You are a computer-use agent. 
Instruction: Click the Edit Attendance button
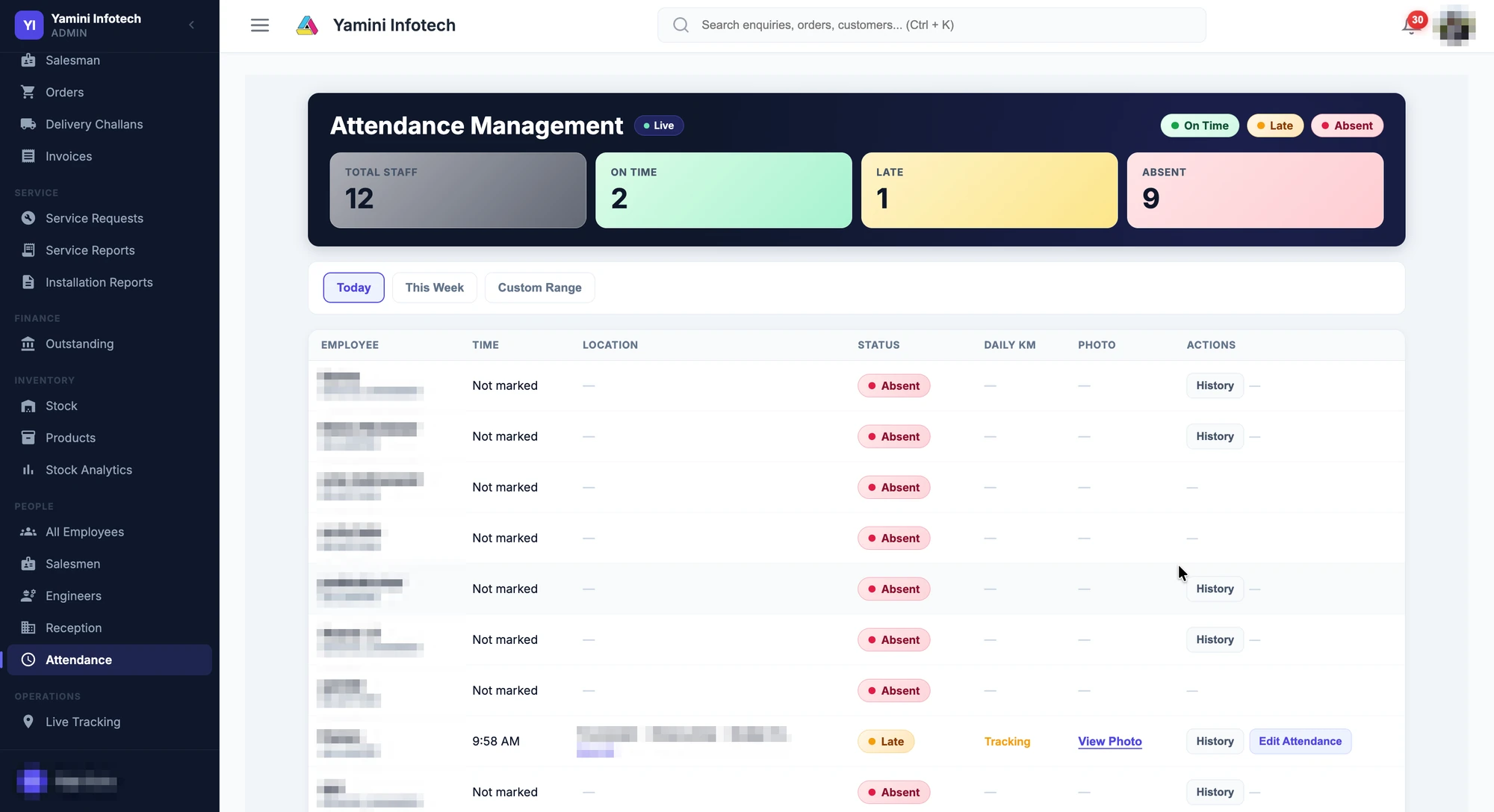click(1300, 741)
